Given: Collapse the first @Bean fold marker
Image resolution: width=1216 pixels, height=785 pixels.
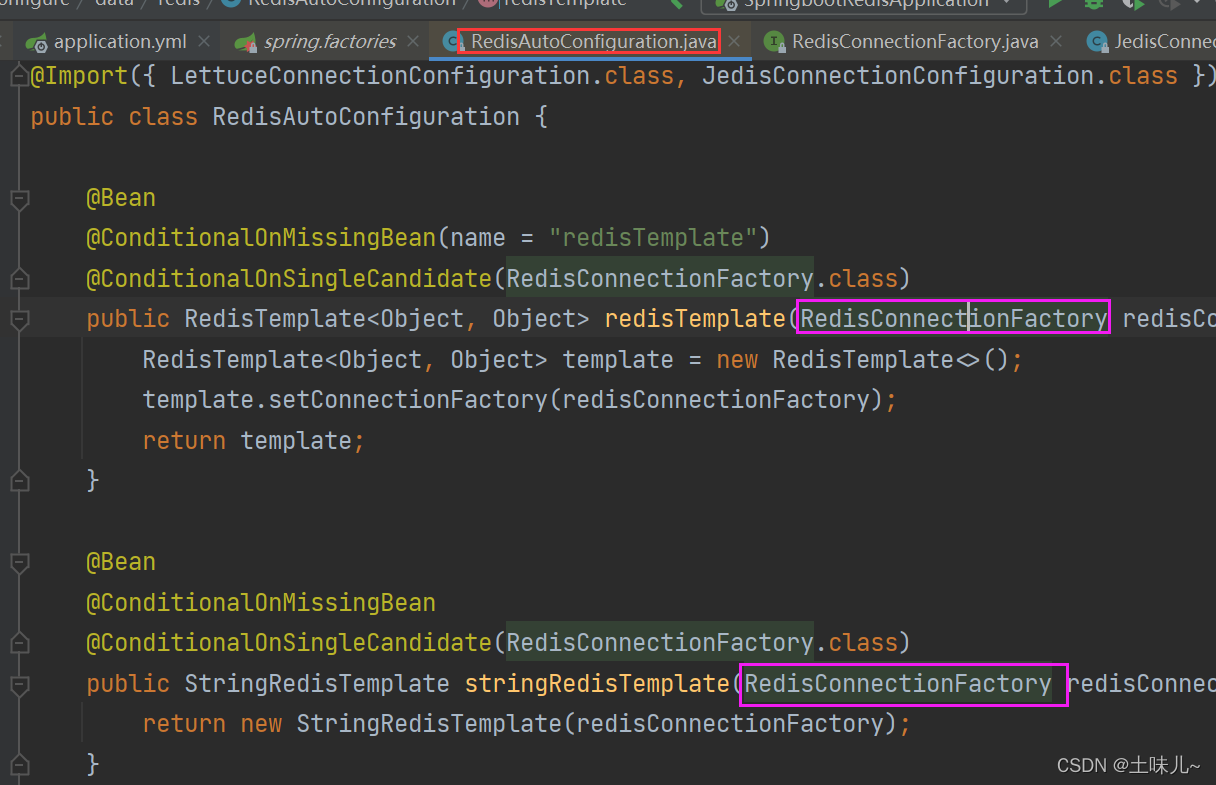Looking at the screenshot, I should click(x=18, y=198).
